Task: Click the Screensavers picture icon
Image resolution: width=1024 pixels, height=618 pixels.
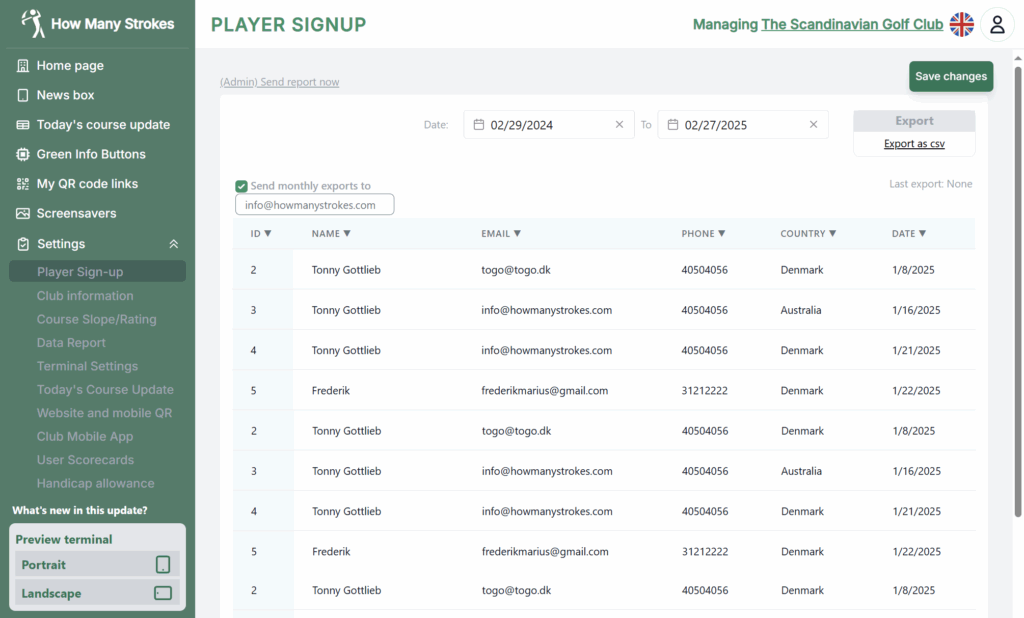Action: (23, 214)
